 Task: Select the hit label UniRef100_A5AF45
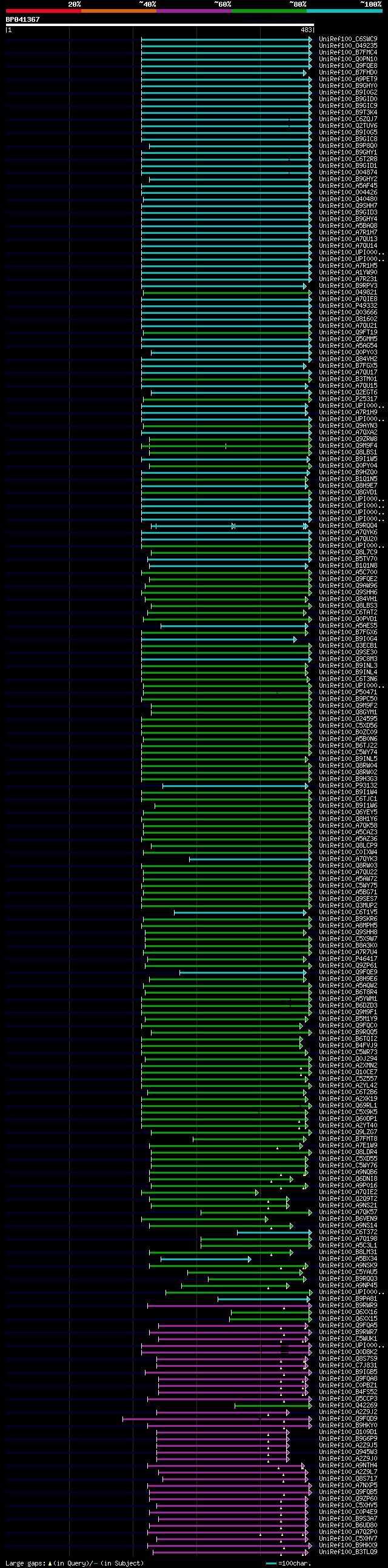(348, 186)
